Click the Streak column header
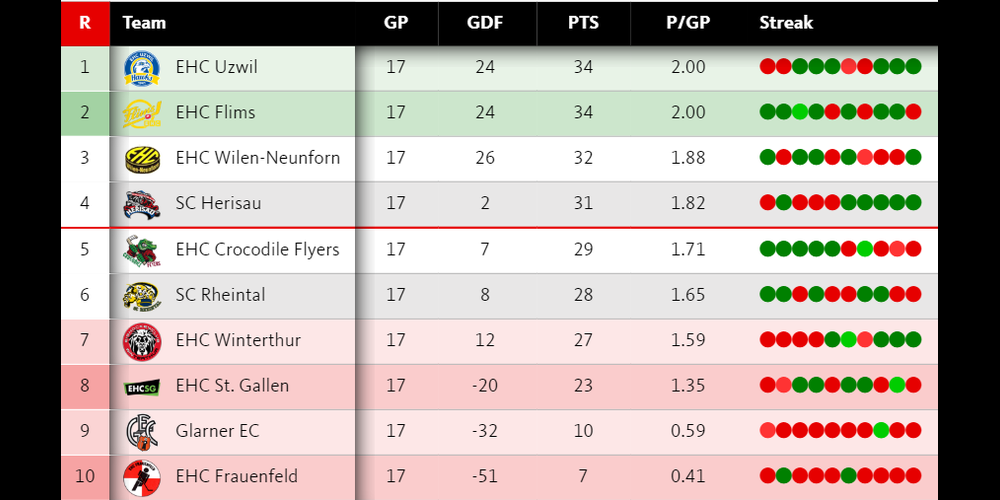 pos(786,23)
